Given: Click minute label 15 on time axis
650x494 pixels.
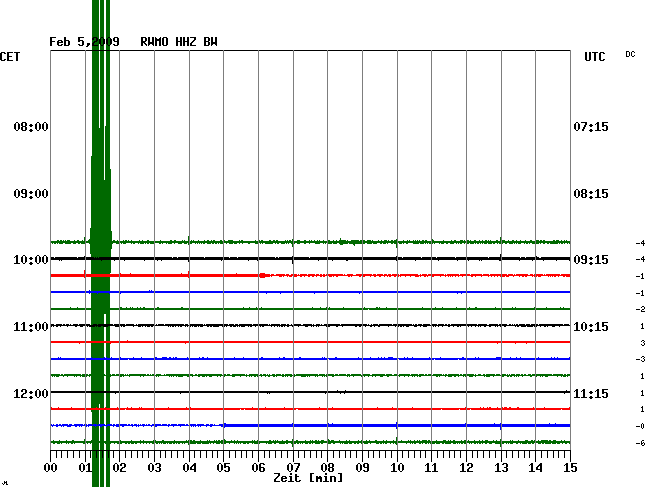Looking at the screenshot, I should coord(570,467).
